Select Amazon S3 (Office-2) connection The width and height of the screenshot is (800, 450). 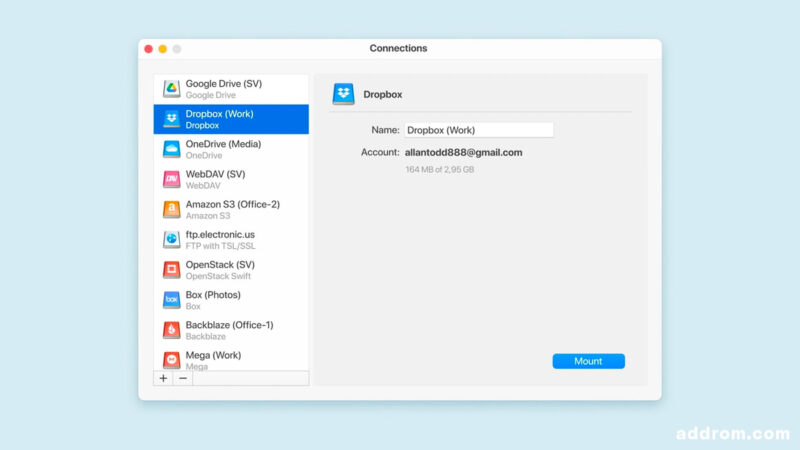232,209
